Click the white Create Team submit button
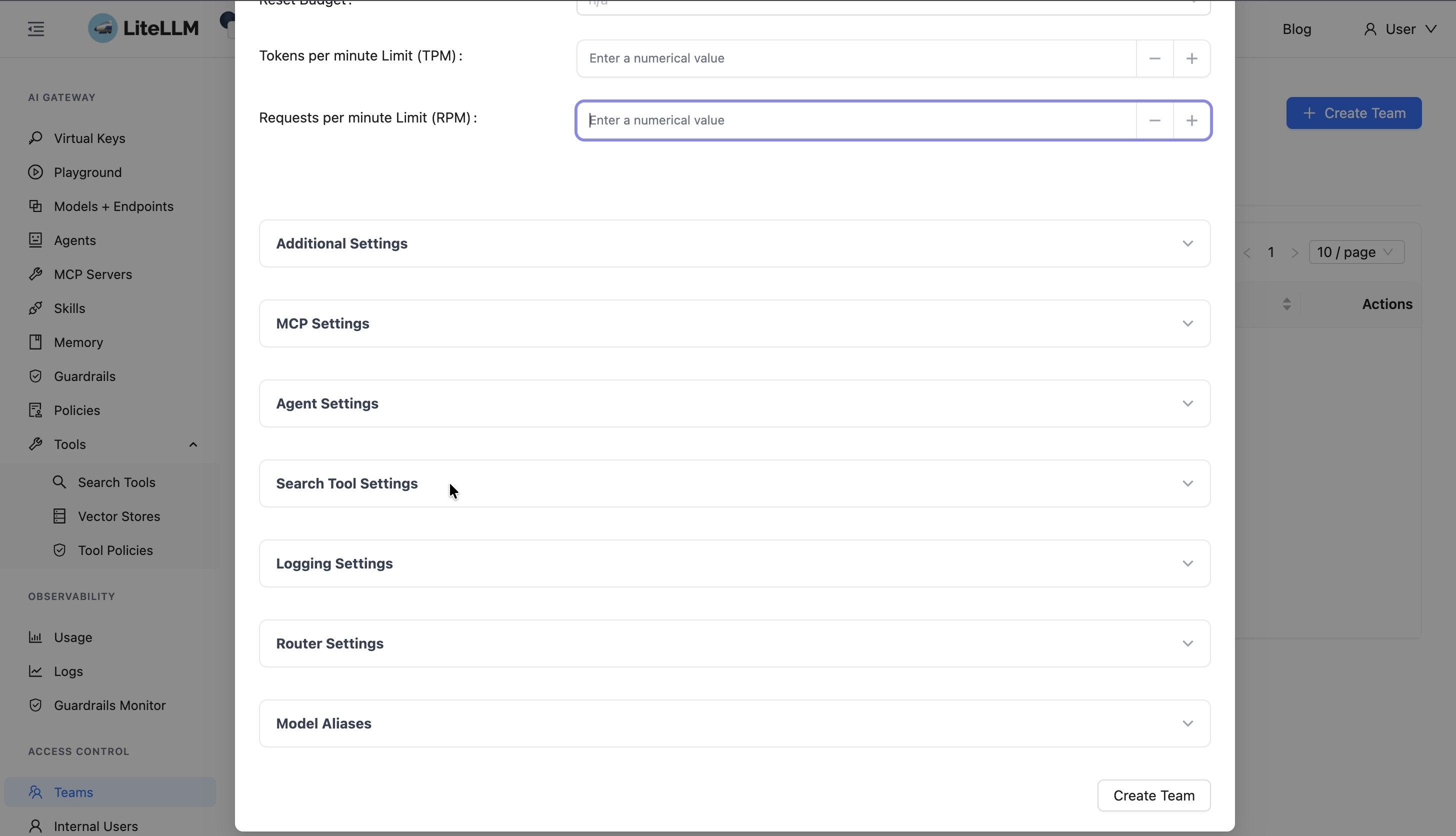 (x=1153, y=795)
